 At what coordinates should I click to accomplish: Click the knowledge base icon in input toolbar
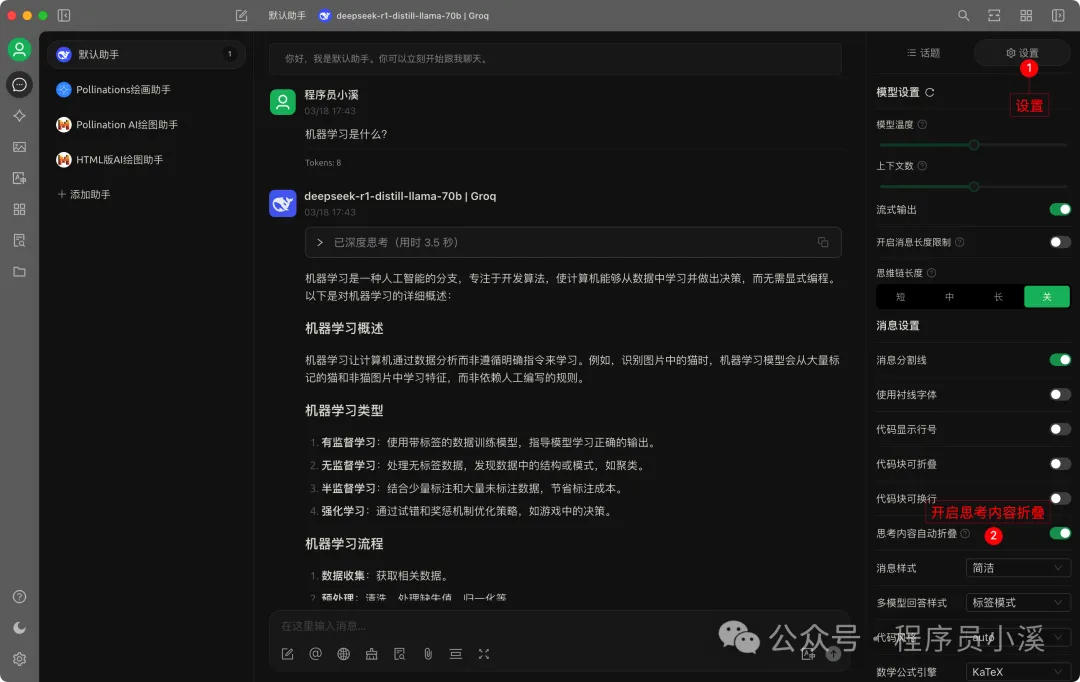point(399,654)
